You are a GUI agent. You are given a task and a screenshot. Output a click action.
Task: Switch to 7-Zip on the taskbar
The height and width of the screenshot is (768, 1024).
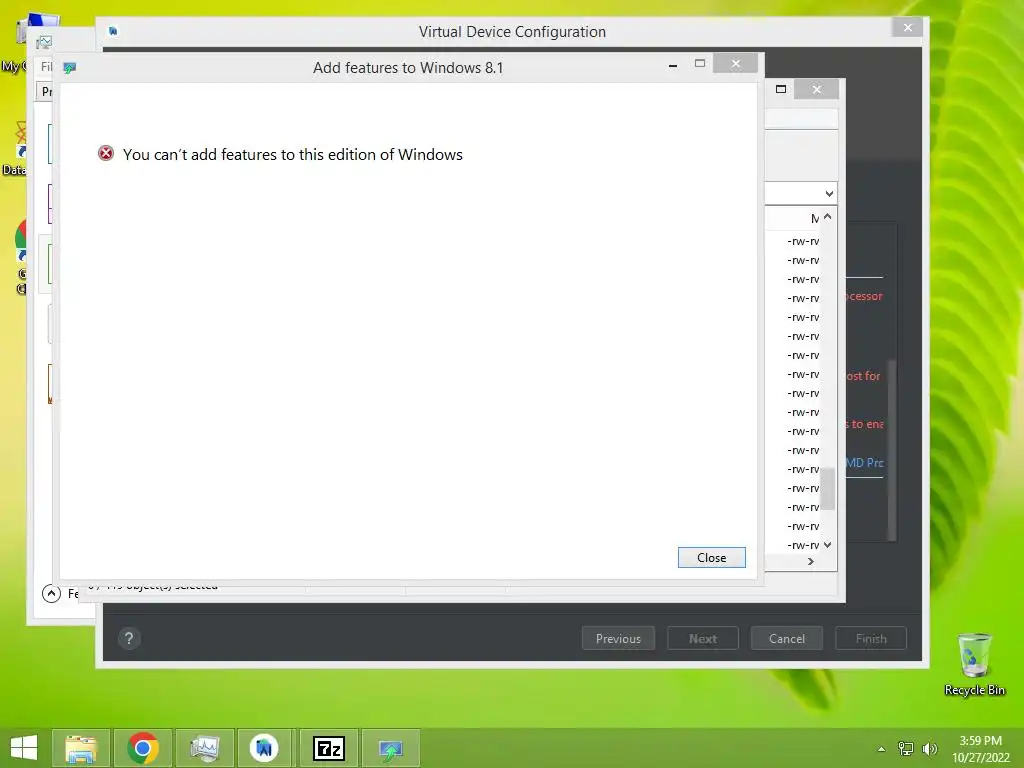click(x=328, y=748)
